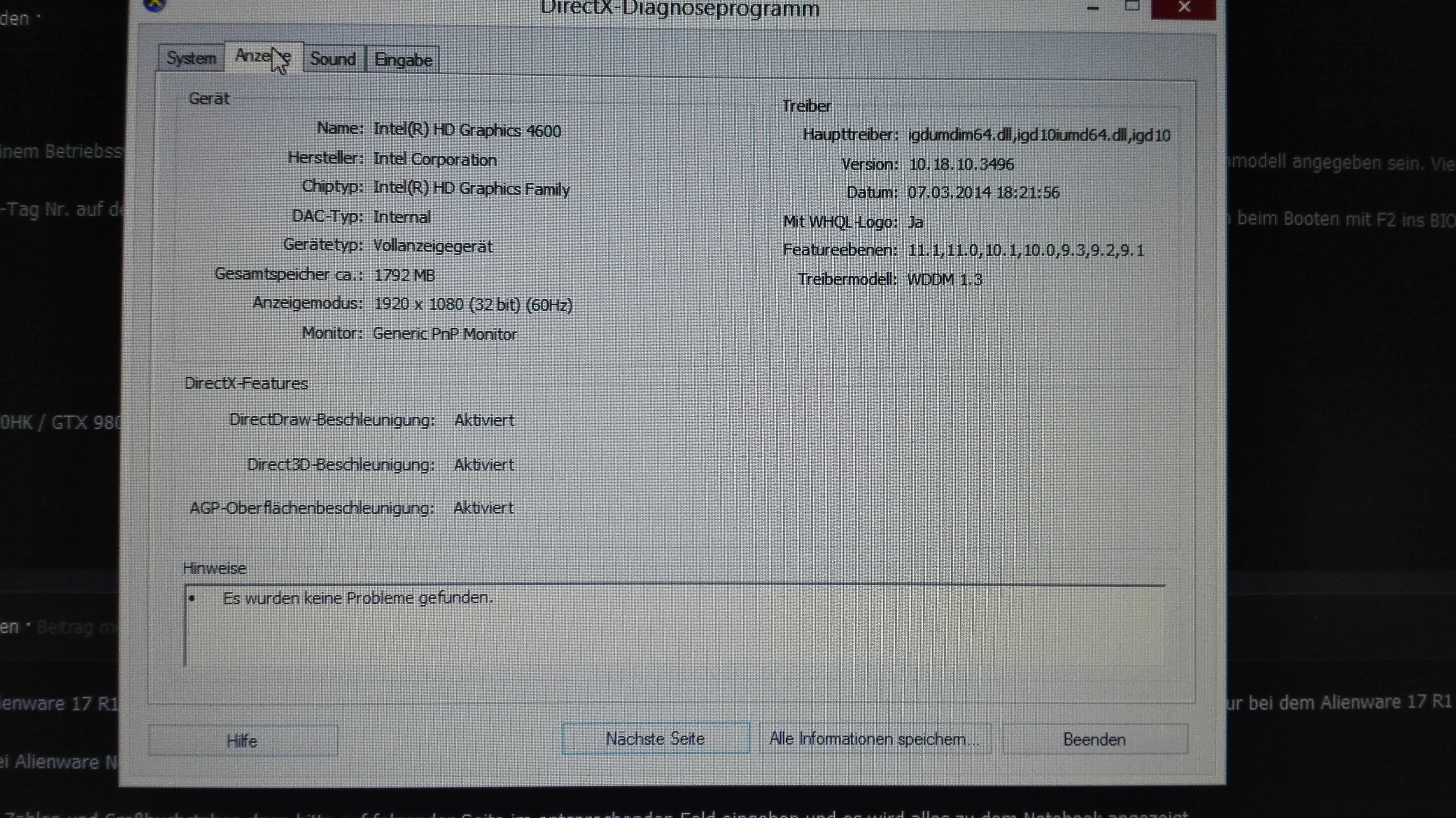This screenshot has width=1456, height=818.
Task: Click the Beenden button
Action: point(1095,740)
